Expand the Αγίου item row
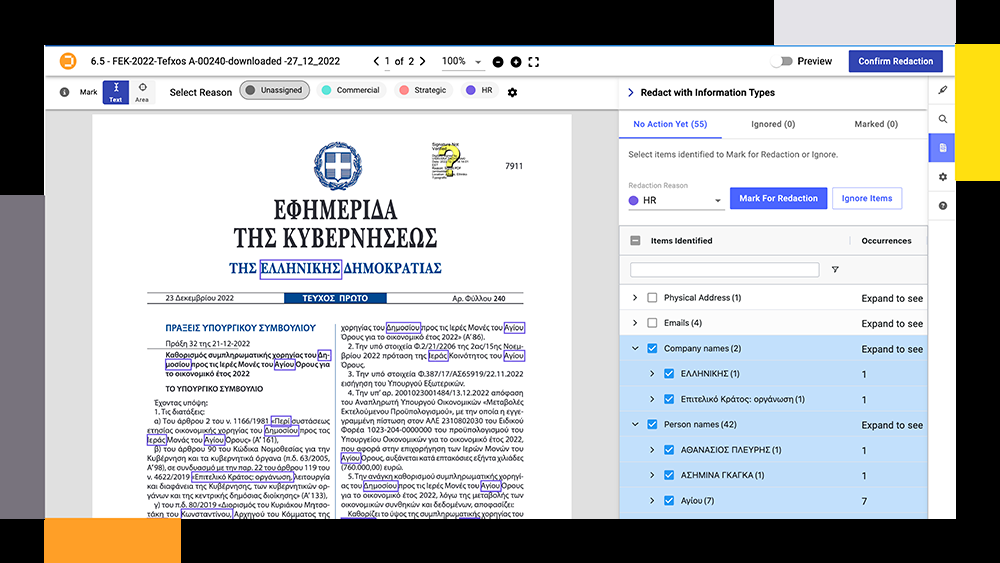The height and width of the screenshot is (563, 1000). pos(652,501)
